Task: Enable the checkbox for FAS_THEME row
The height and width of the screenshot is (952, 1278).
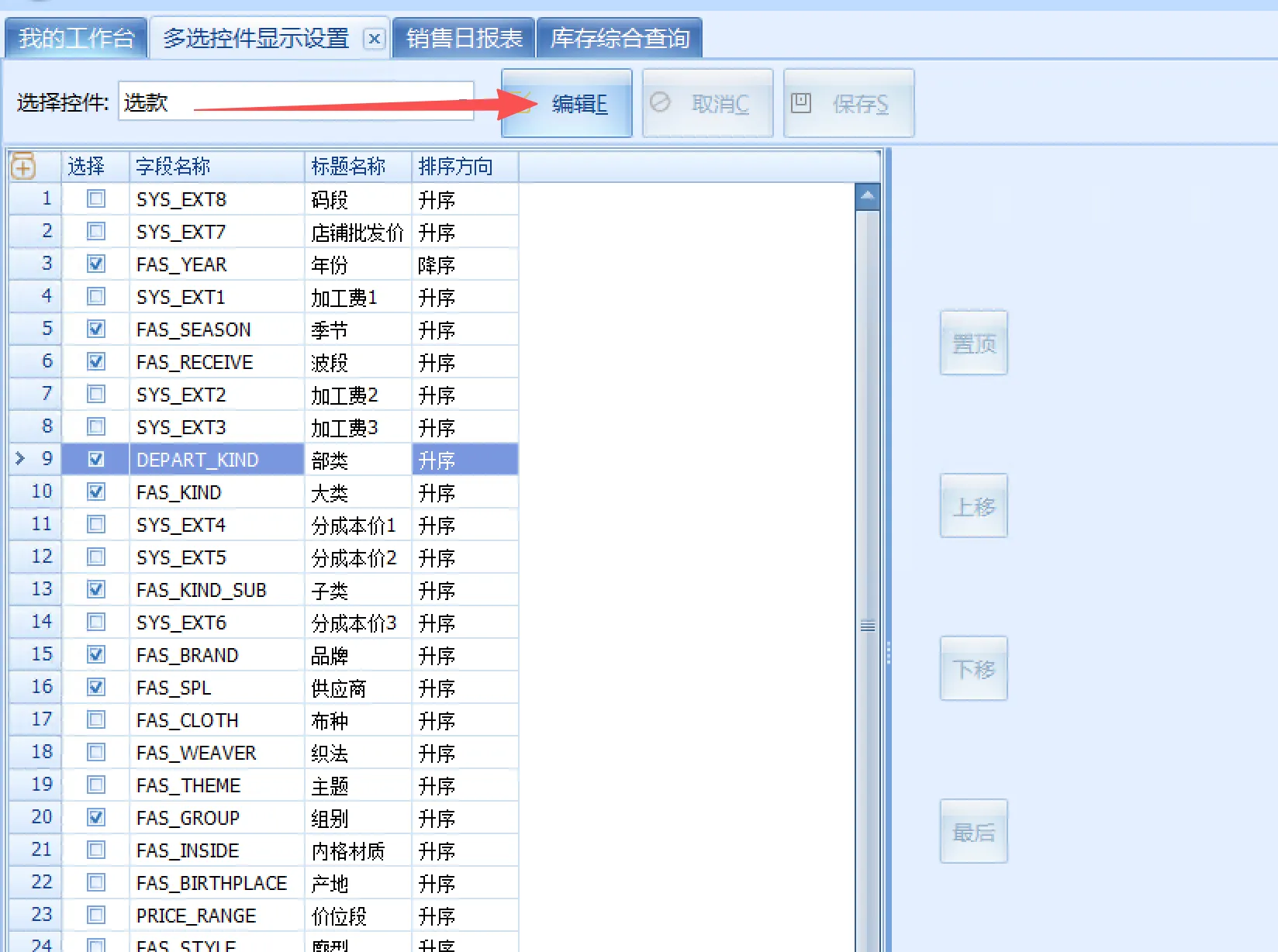Action: (95, 785)
